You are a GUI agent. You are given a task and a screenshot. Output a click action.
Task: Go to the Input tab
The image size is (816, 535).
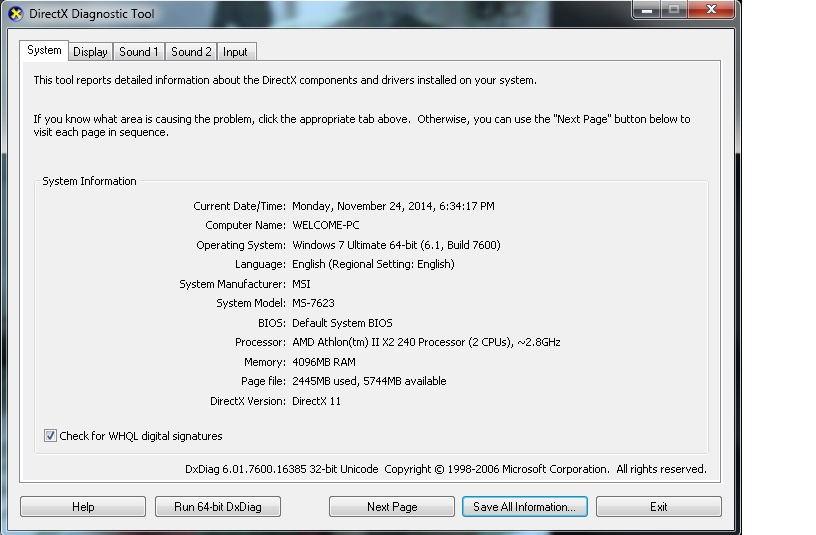(x=236, y=52)
